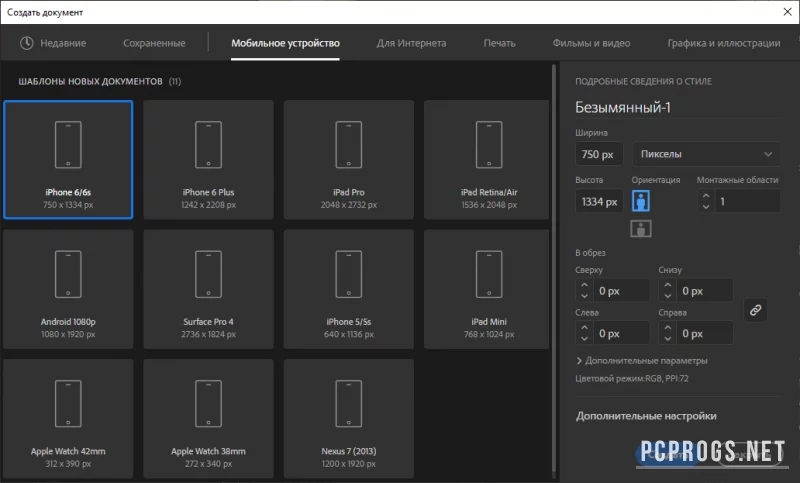Click the artboards count field
Viewport: 800px width, 483px height.
click(748, 201)
